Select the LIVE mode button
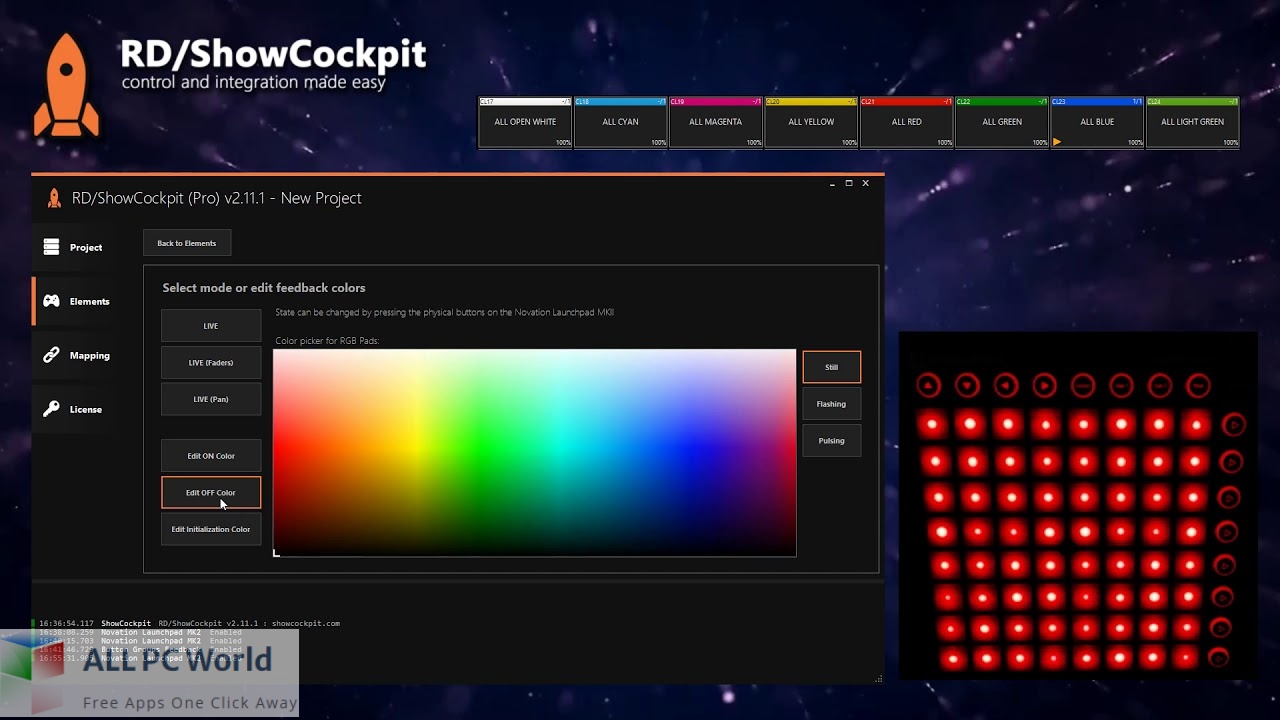Viewport: 1280px width, 720px height. 211,326
